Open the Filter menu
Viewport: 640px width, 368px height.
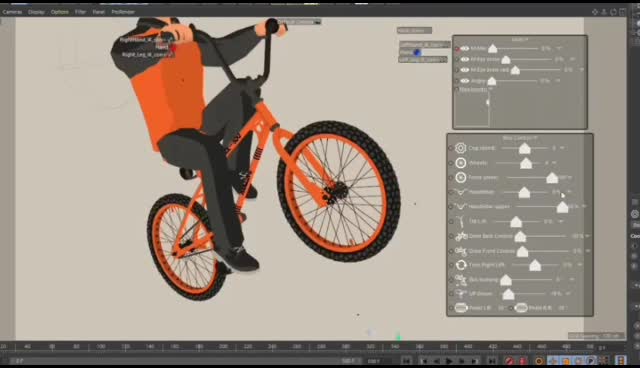click(x=80, y=12)
